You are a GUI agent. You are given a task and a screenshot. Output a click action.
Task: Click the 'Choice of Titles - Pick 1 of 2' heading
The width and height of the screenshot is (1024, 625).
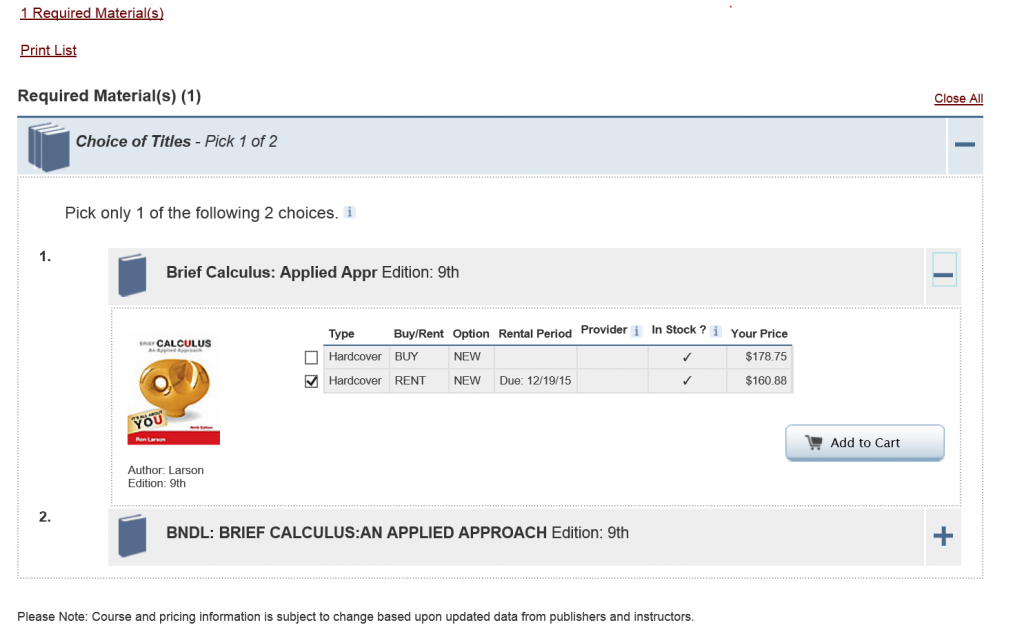(177, 141)
